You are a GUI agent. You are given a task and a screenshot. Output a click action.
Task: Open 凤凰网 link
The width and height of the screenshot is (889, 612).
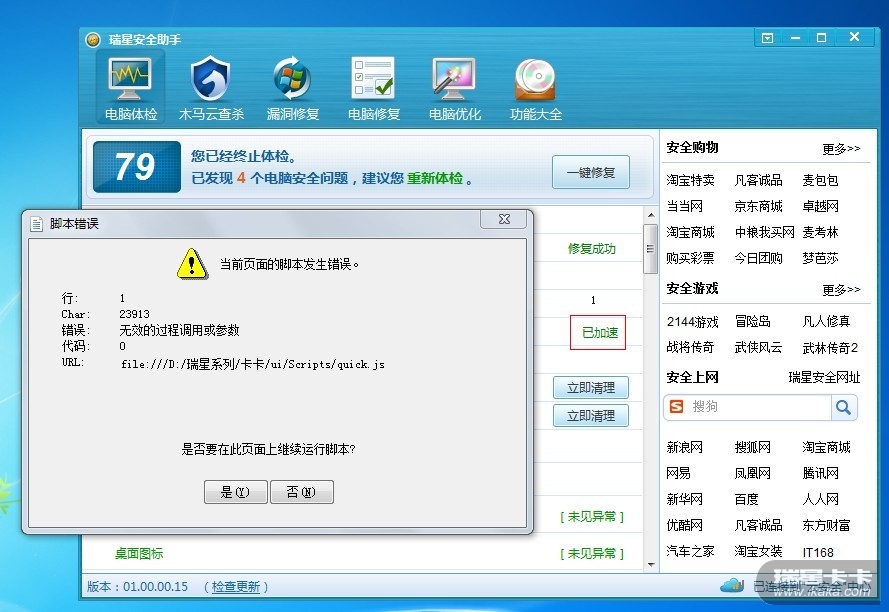coord(753,474)
